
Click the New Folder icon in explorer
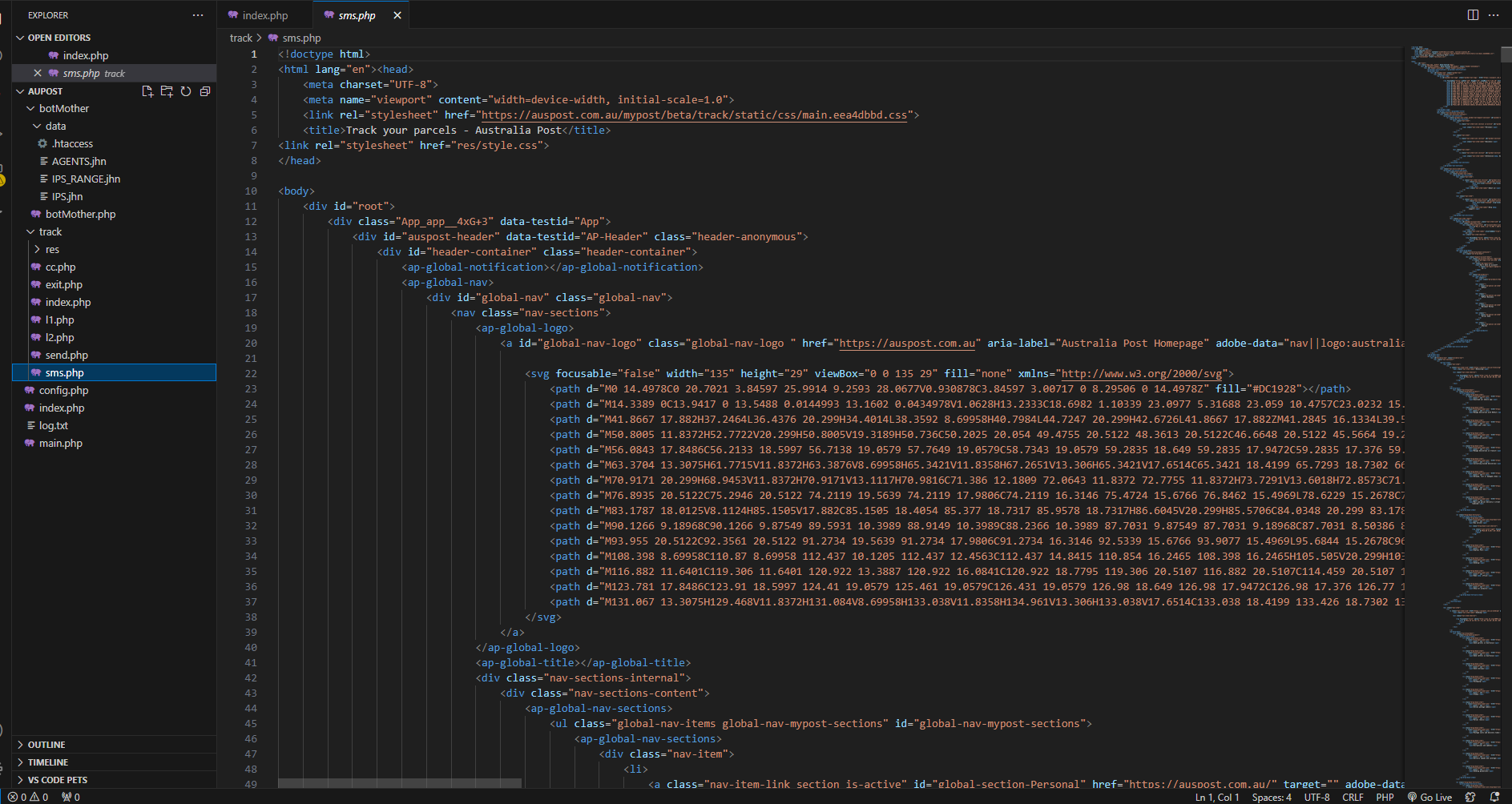[x=167, y=91]
